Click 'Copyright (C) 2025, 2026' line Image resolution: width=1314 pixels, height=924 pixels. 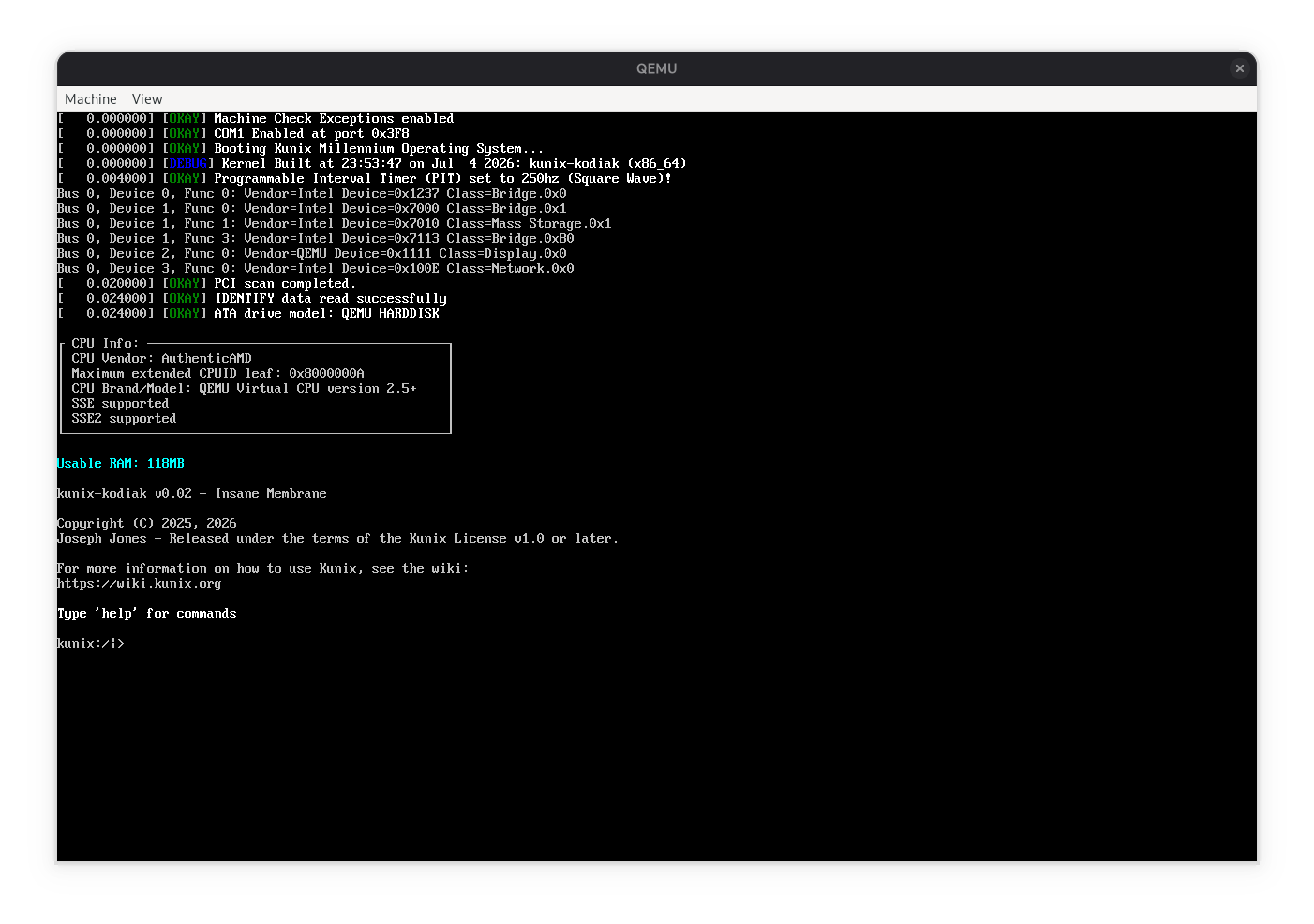coord(147,524)
